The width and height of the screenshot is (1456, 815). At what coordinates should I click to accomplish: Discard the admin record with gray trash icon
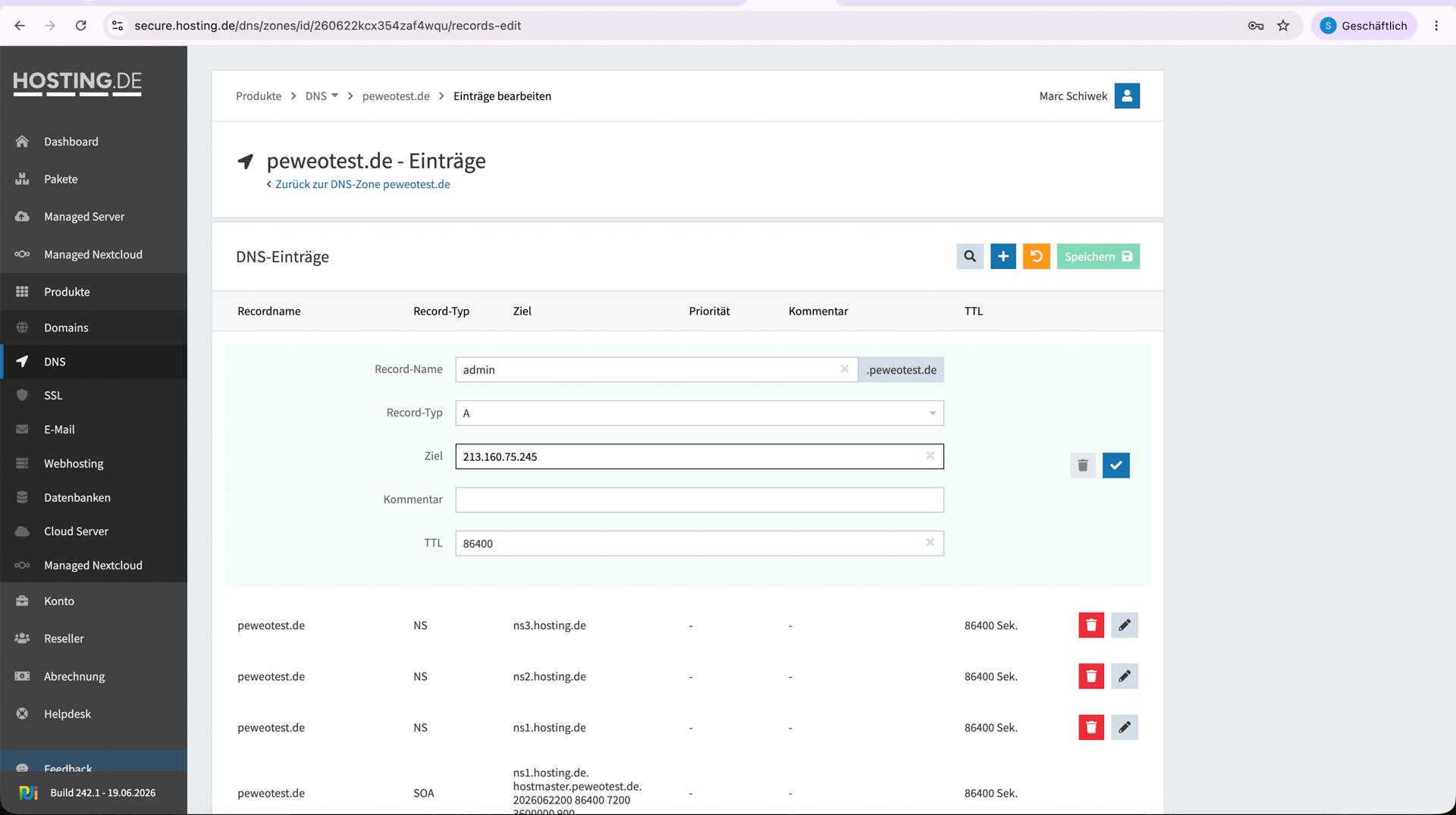pos(1083,465)
